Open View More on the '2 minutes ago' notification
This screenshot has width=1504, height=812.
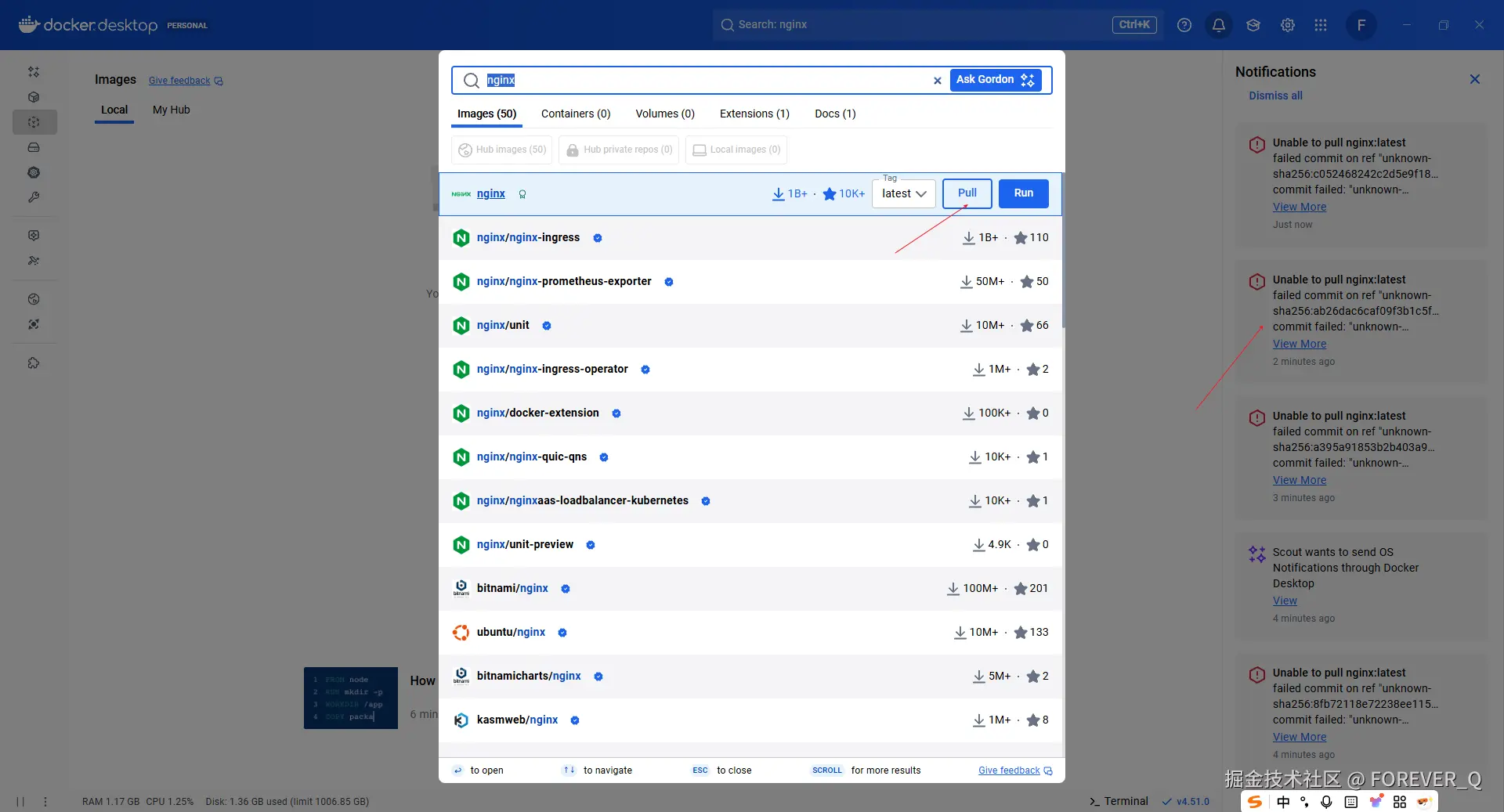pos(1300,345)
